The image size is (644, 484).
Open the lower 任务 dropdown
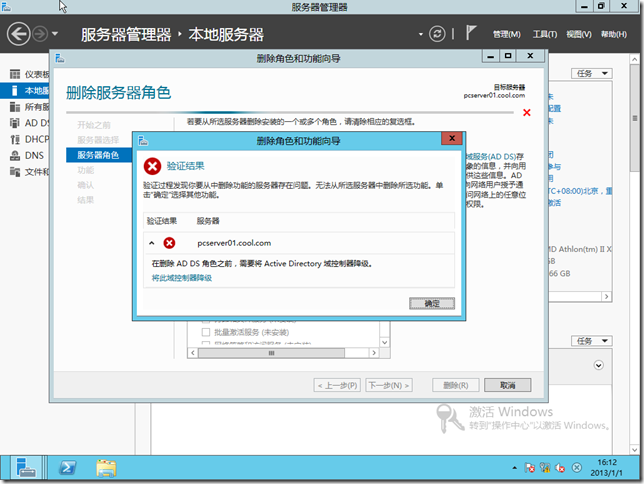click(x=591, y=341)
